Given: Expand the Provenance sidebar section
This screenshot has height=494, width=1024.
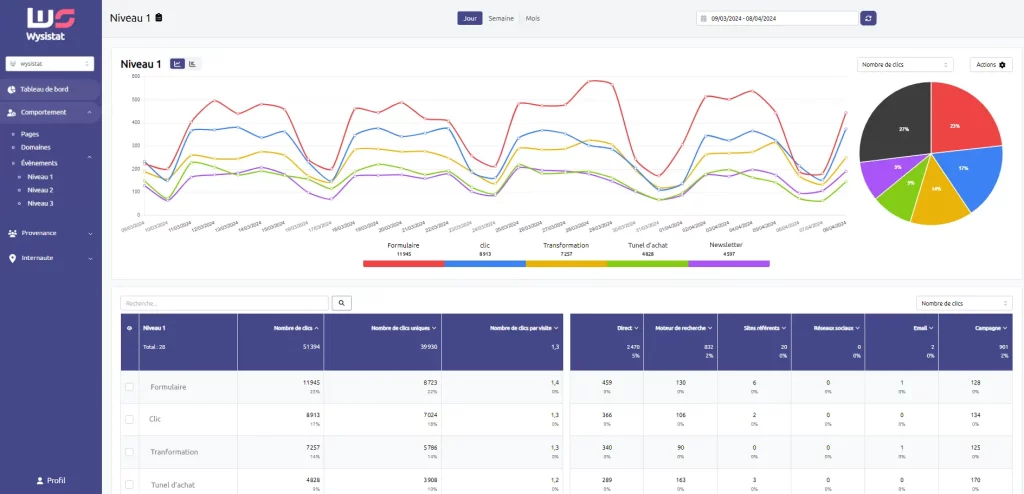Looking at the screenshot, I should pos(50,233).
